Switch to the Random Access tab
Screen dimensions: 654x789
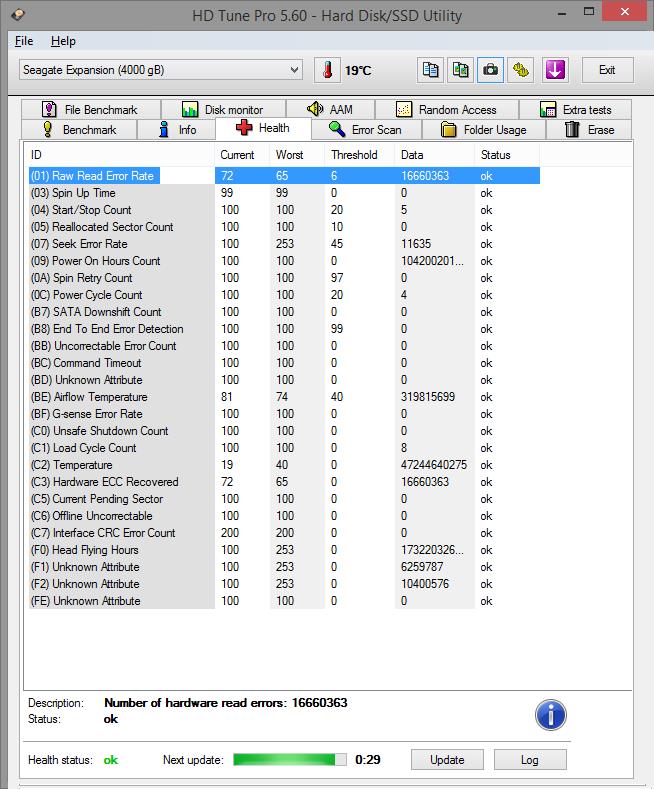tap(447, 109)
